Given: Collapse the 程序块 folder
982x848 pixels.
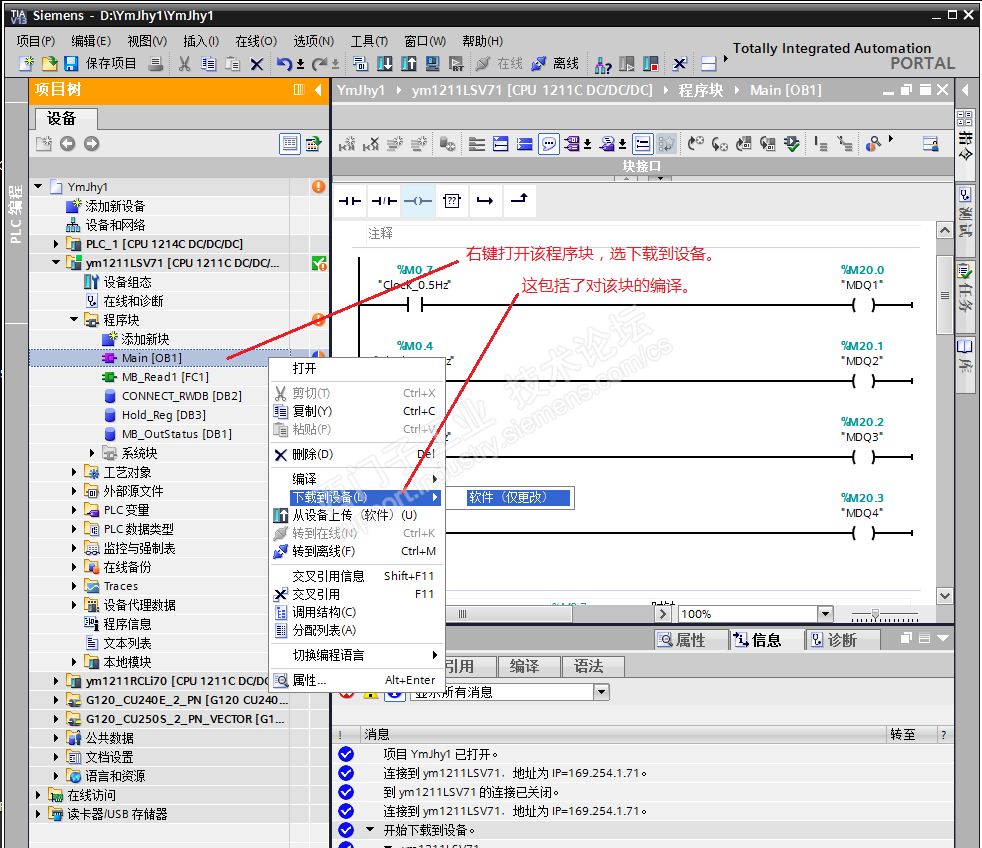Looking at the screenshot, I should pos(74,319).
